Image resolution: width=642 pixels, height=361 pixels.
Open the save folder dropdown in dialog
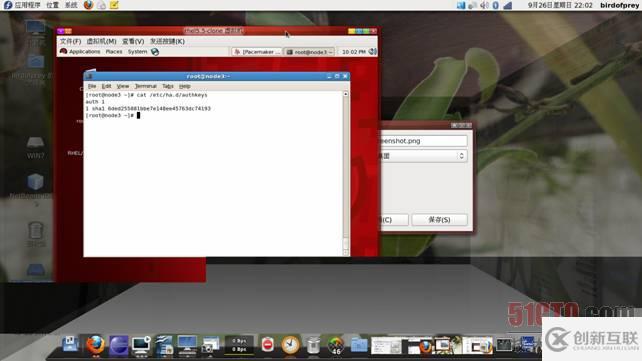(423, 156)
